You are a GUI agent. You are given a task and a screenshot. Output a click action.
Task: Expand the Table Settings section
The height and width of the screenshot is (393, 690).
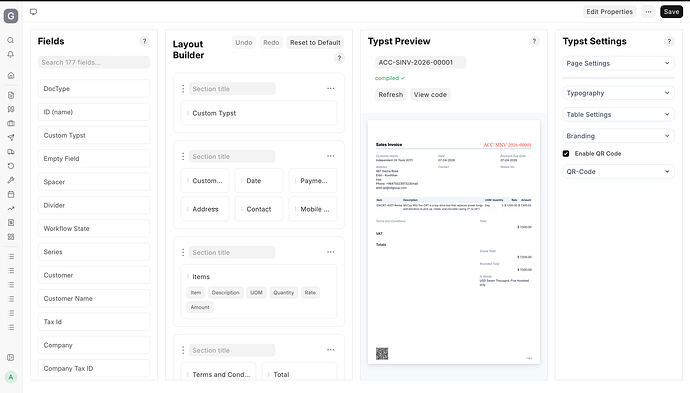[618, 114]
